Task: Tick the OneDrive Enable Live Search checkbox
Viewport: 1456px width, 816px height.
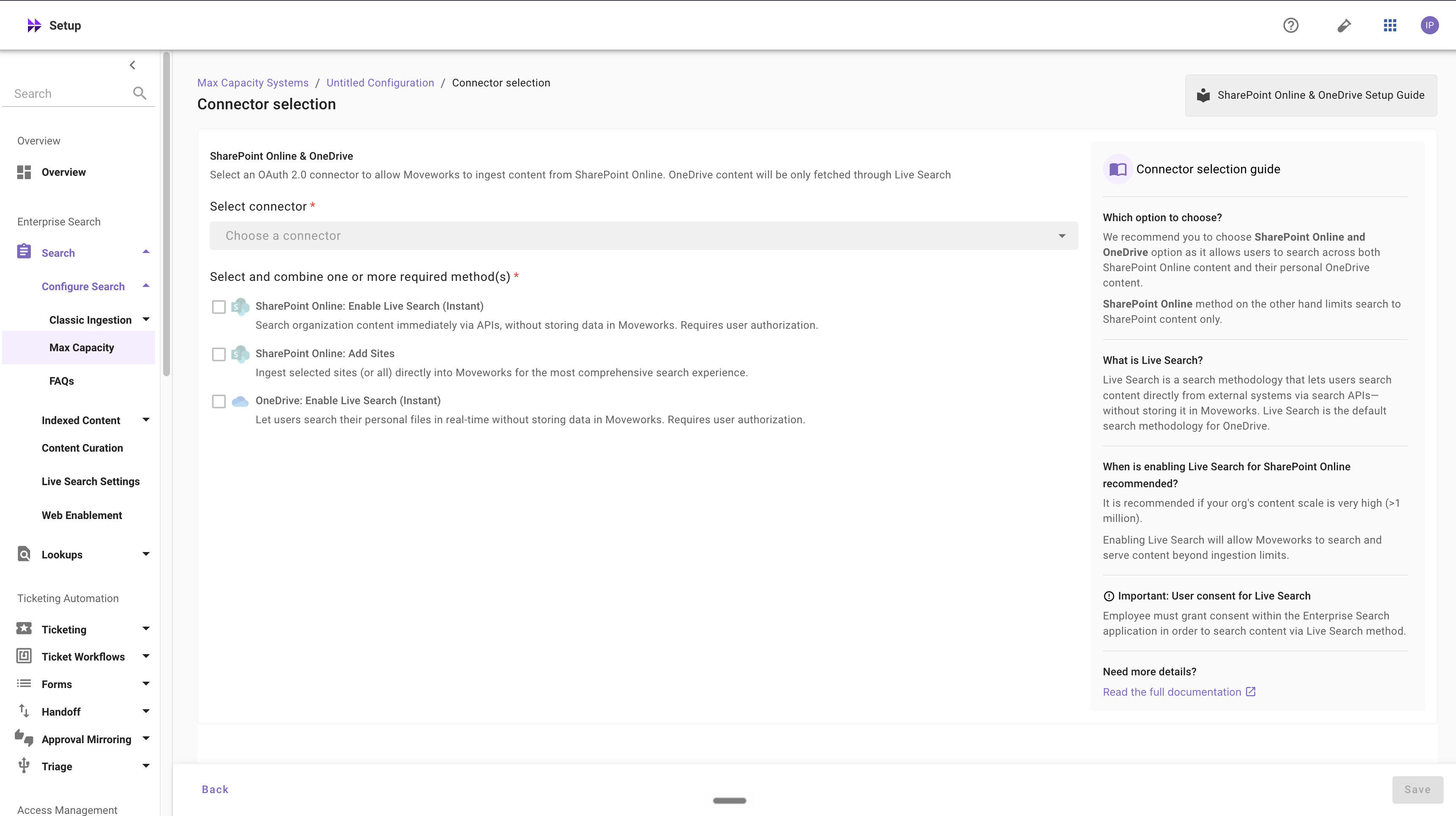Action: 219,401
